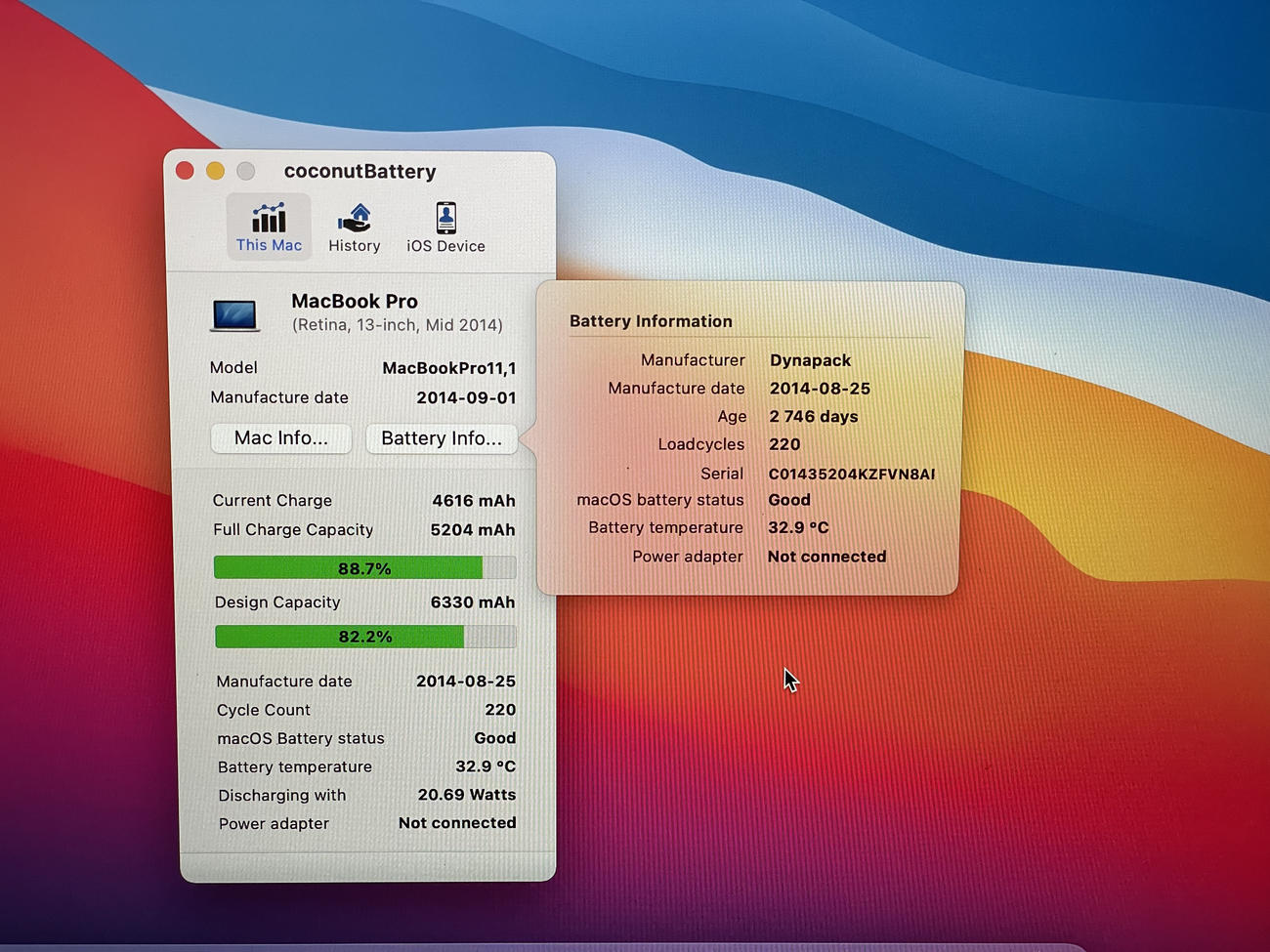Click the 82.2% capacity progress bar

(365, 637)
